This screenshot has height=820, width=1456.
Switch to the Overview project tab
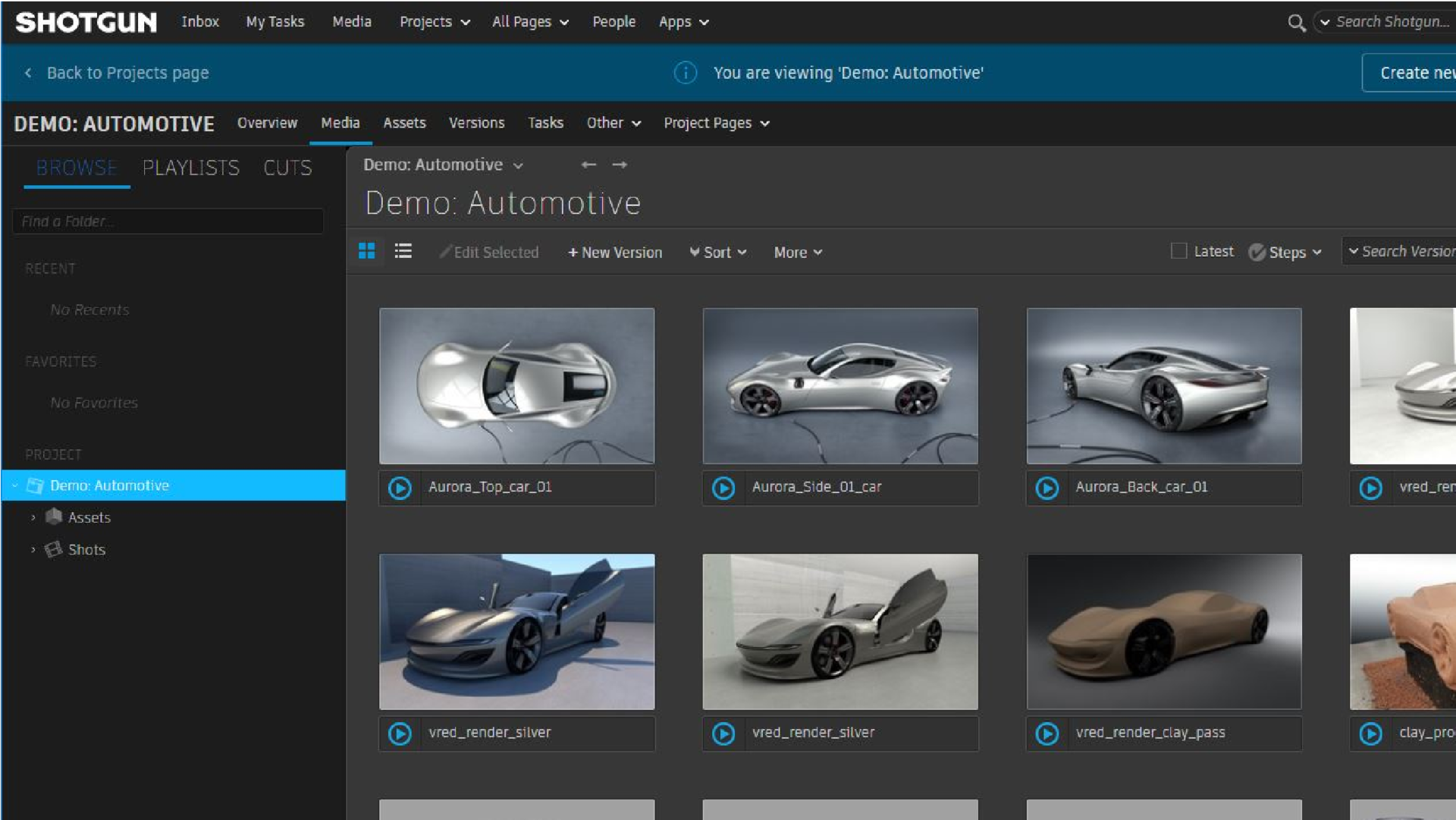pos(267,123)
